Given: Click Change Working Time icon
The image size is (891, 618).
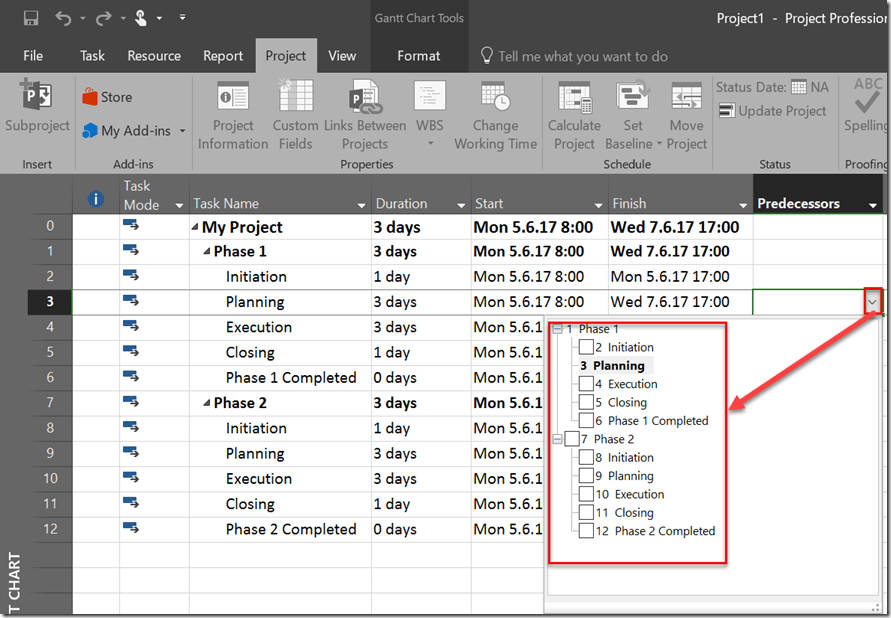Looking at the screenshot, I should [x=495, y=98].
